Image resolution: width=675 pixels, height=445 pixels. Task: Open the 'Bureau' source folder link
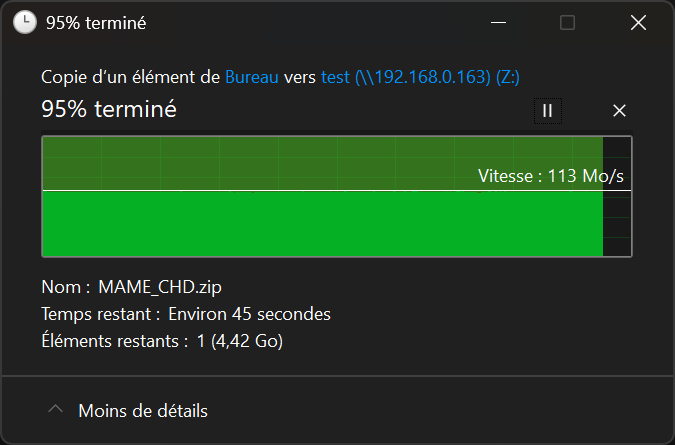[x=251, y=77]
